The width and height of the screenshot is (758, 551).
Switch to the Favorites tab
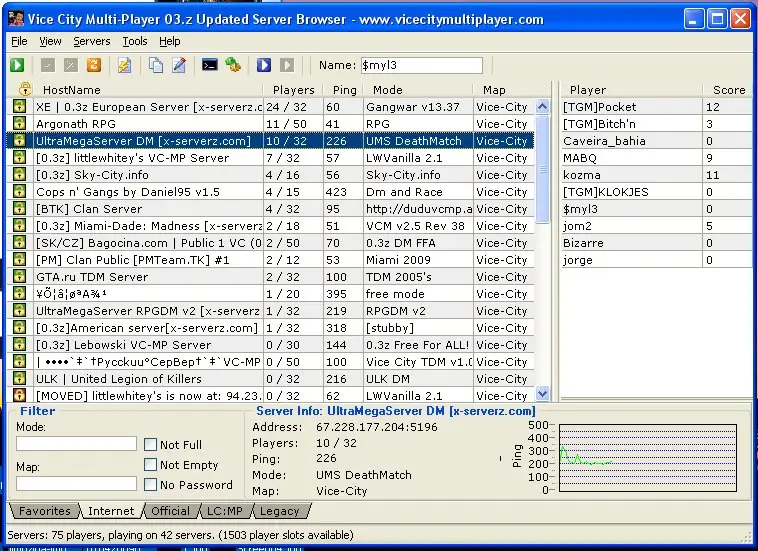(x=44, y=511)
